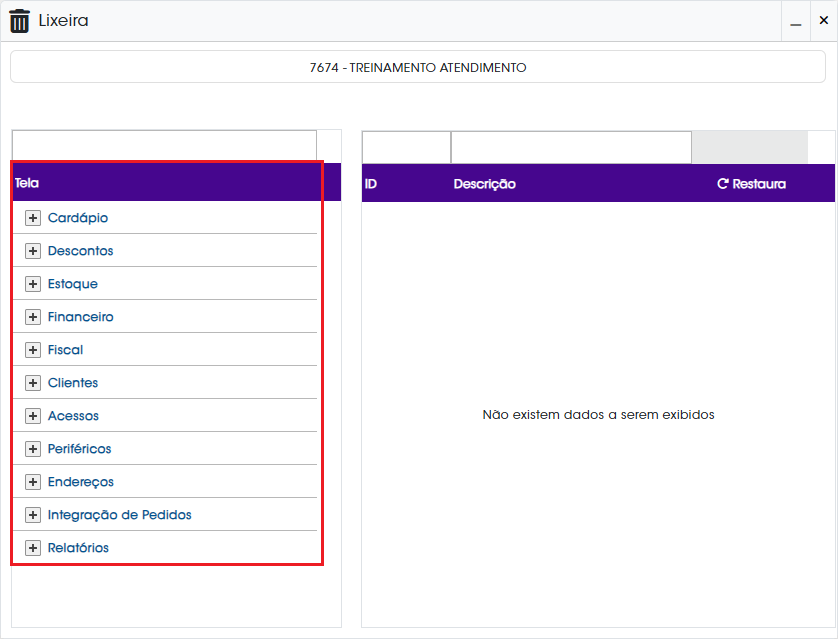Select the Relatórios tree label
Image resolution: width=838 pixels, height=639 pixels.
[x=78, y=548]
